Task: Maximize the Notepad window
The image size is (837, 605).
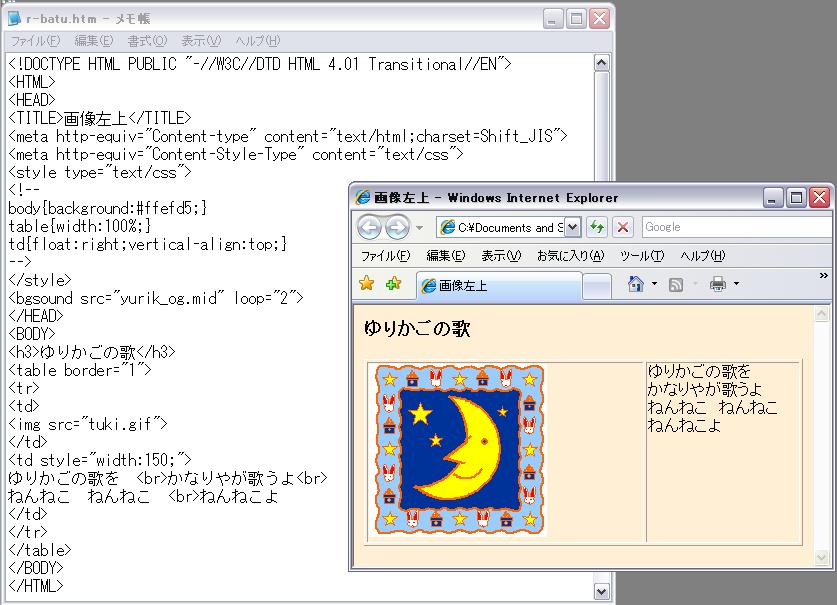Action: click(x=576, y=19)
